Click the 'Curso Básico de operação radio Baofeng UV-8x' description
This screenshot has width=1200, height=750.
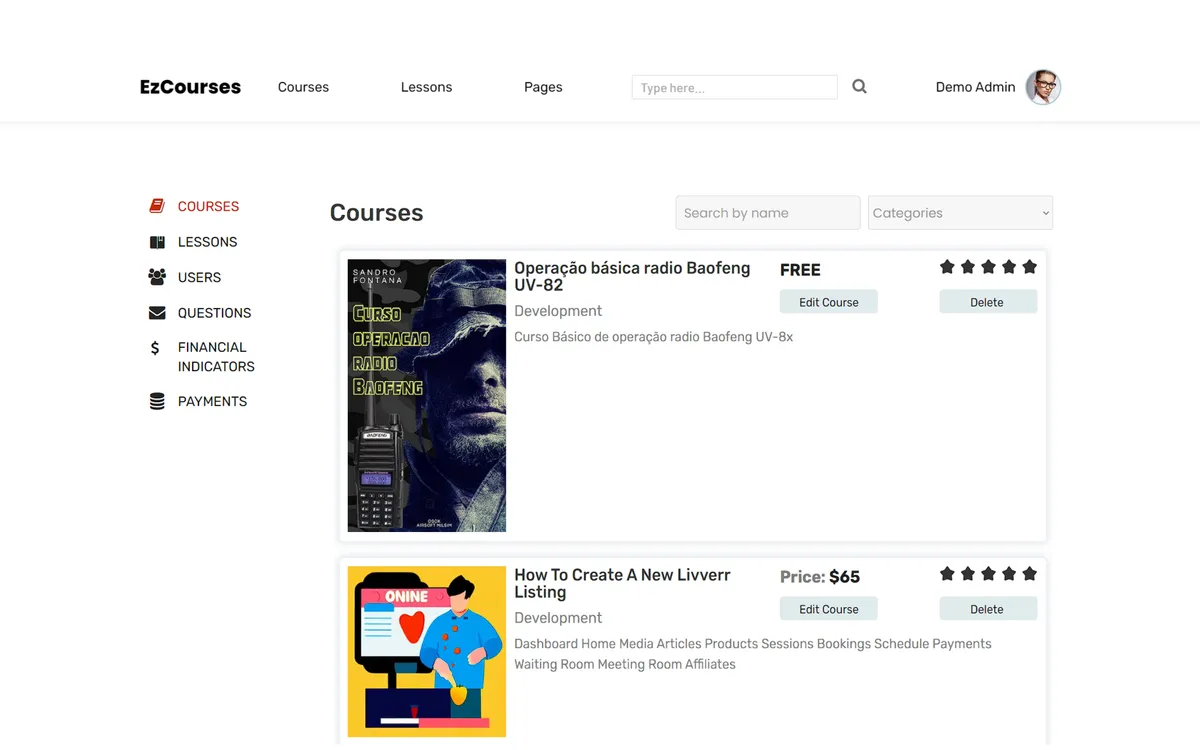(653, 337)
